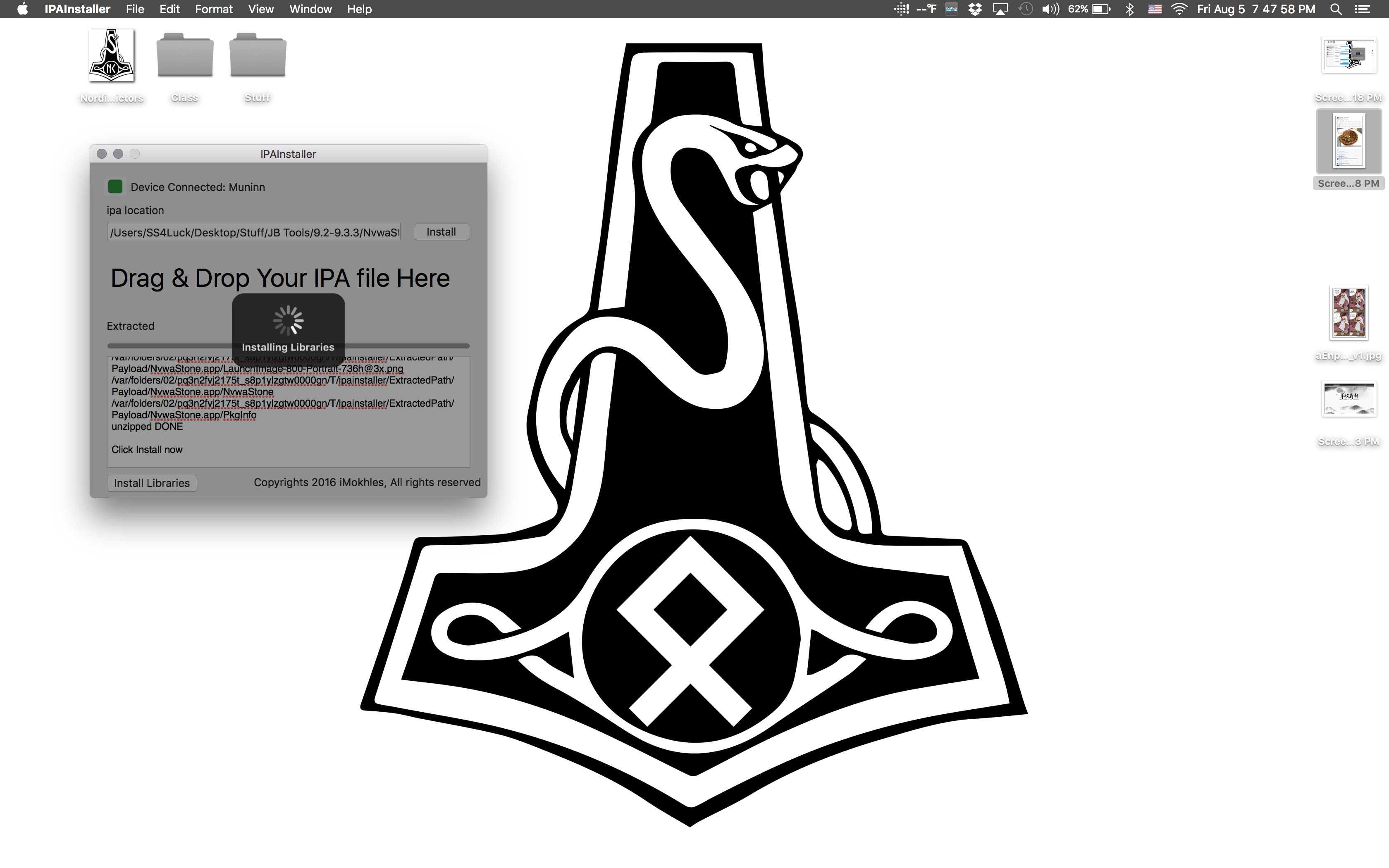Click the ipa location path field

click(x=254, y=232)
